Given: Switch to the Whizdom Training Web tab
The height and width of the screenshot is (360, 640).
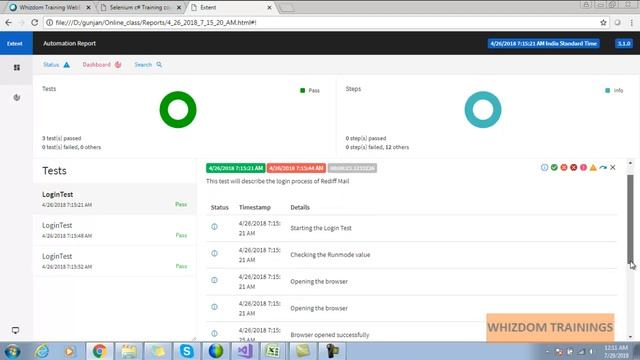Looking at the screenshot, I should 49,7.
